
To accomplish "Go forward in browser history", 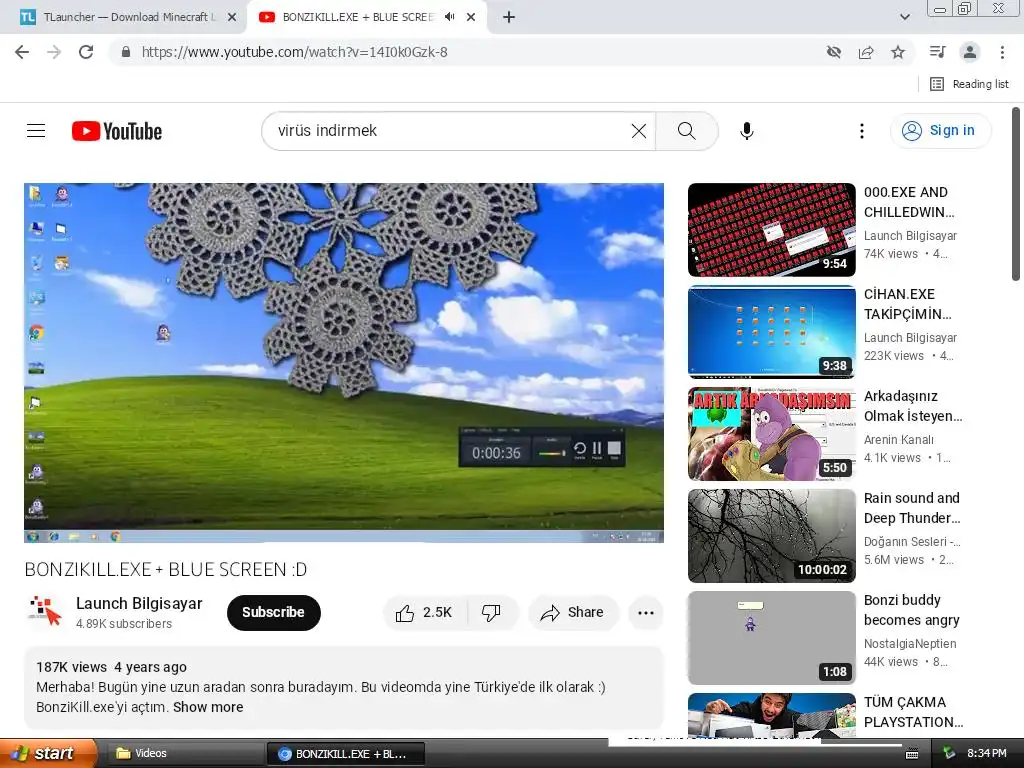I will tap(54, 52).
